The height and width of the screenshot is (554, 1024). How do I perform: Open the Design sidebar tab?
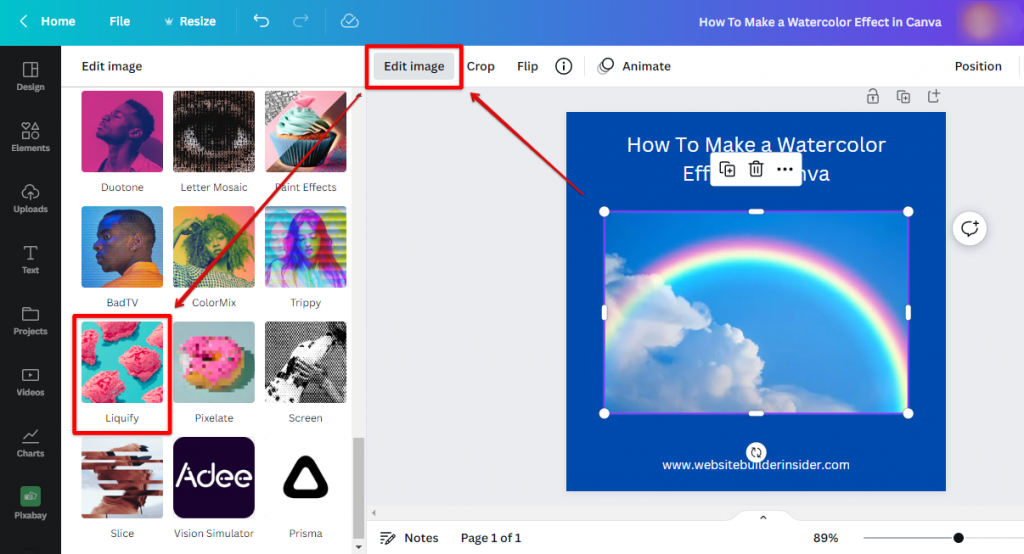pyautogui.click(x=30, y=76)
